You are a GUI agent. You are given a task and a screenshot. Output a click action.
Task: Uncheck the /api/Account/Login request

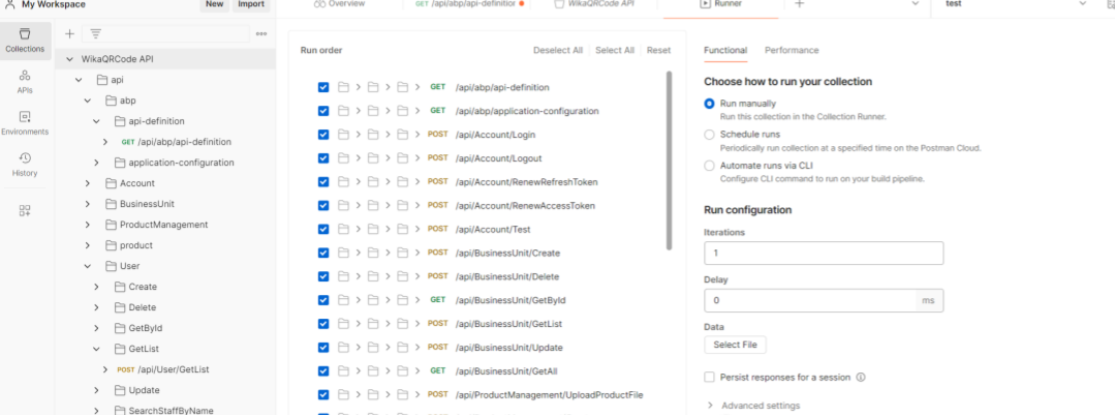point(324,134)
